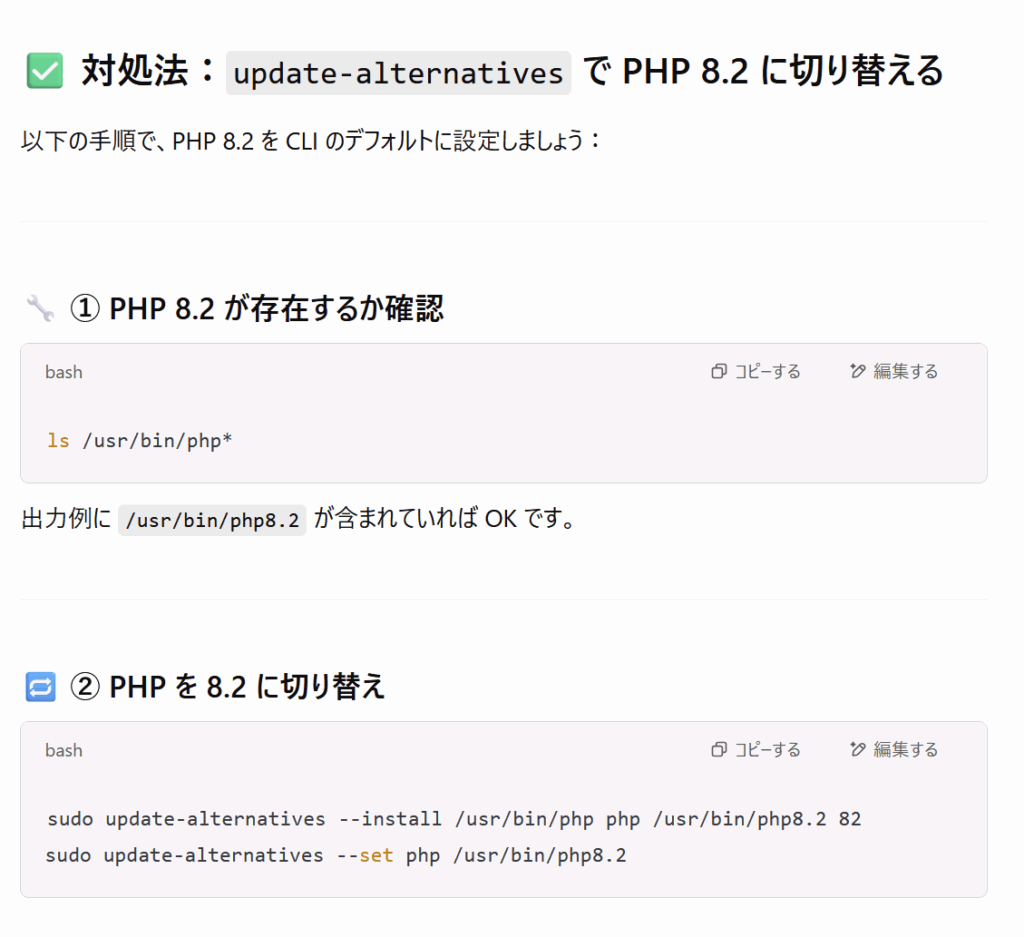This screenshot has height=937, width=1024.
Task: Click copy icon in second bash block
Action: coord(718,750)
